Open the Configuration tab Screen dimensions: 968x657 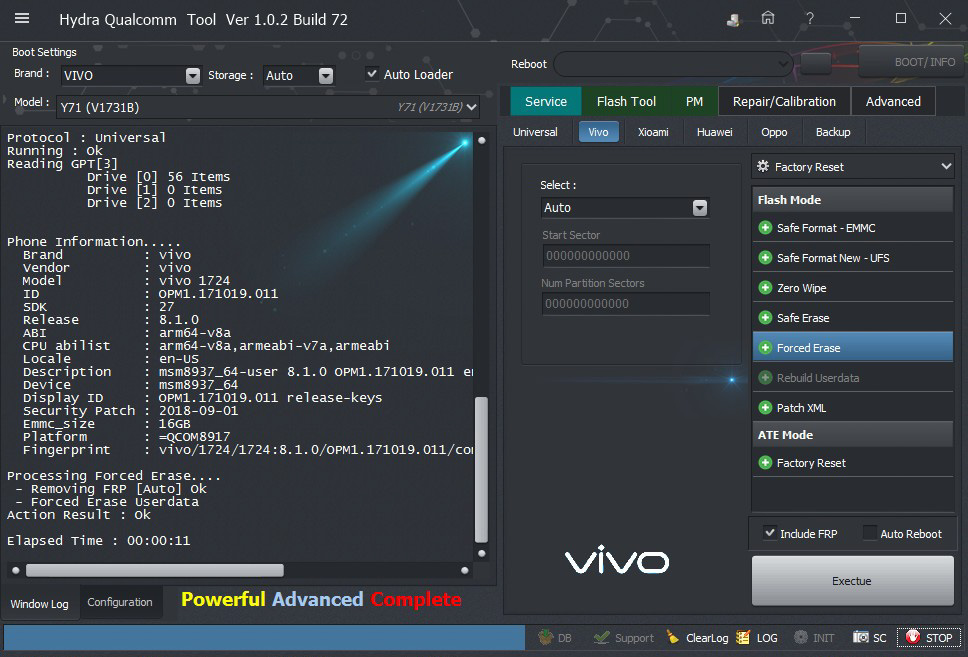[x=120, y=602]
